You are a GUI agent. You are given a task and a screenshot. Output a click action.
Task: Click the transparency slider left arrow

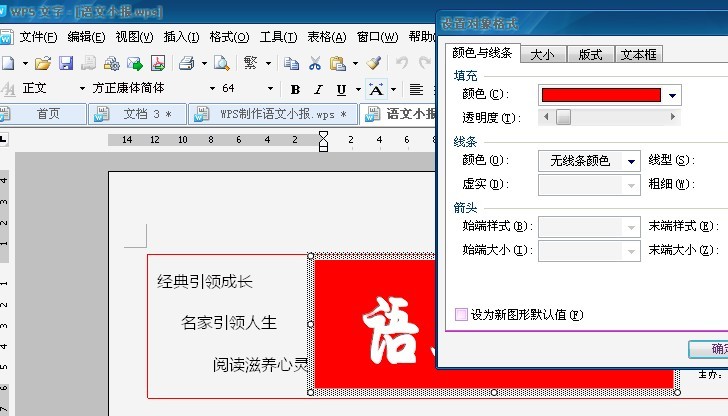tap(546, 117)
